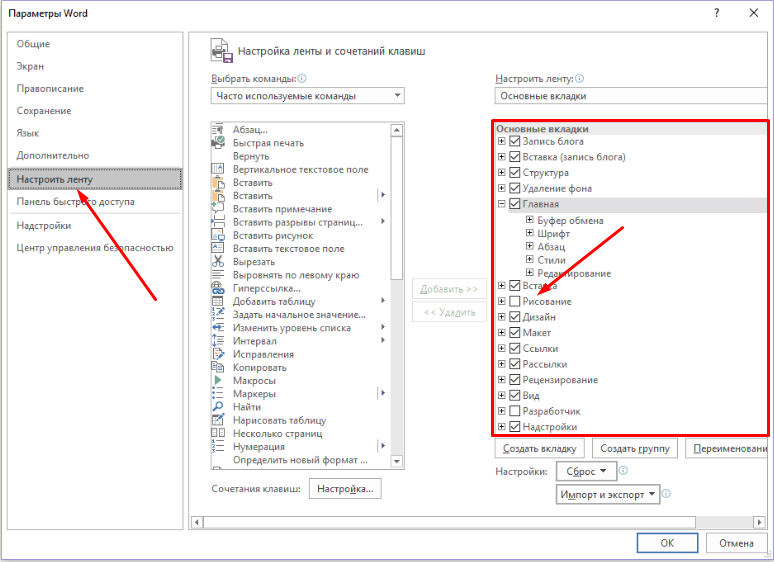
Task: Select the Быстрая печать printer icon
Action: (x=218, y=143)
